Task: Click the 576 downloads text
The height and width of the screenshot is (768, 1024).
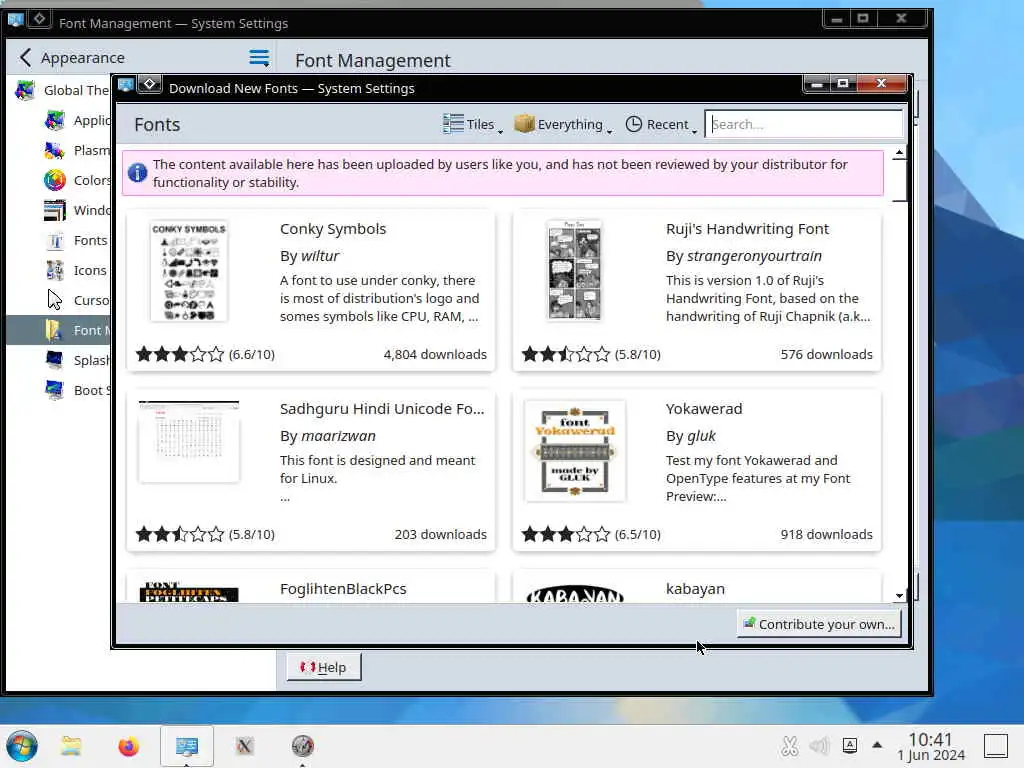Action: 826,354
